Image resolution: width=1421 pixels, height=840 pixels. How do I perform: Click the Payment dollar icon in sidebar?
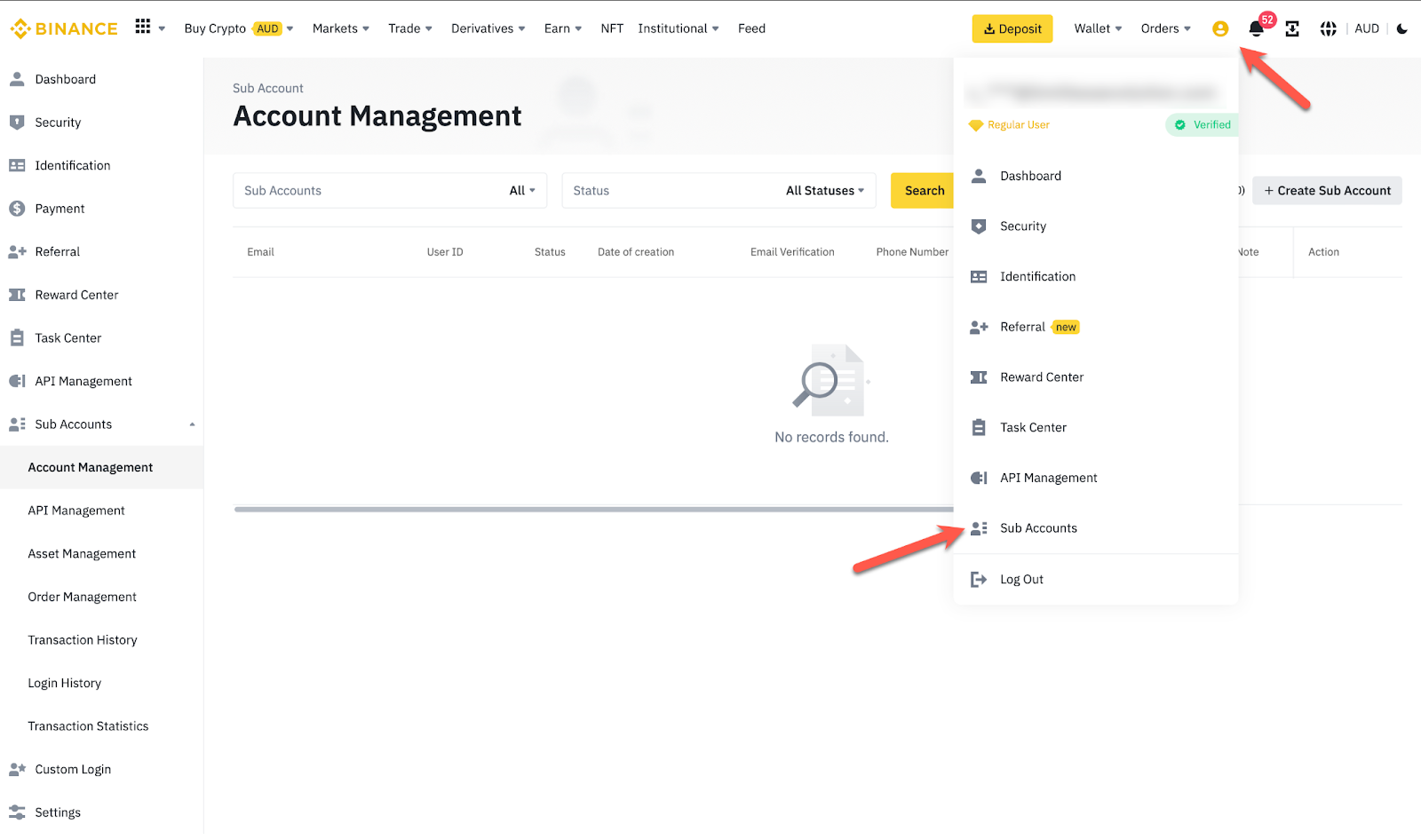point(17,209)
